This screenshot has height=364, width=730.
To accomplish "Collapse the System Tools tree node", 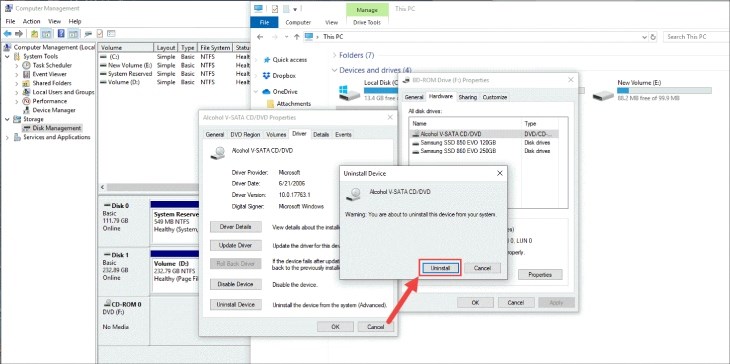I will [7, 56].
